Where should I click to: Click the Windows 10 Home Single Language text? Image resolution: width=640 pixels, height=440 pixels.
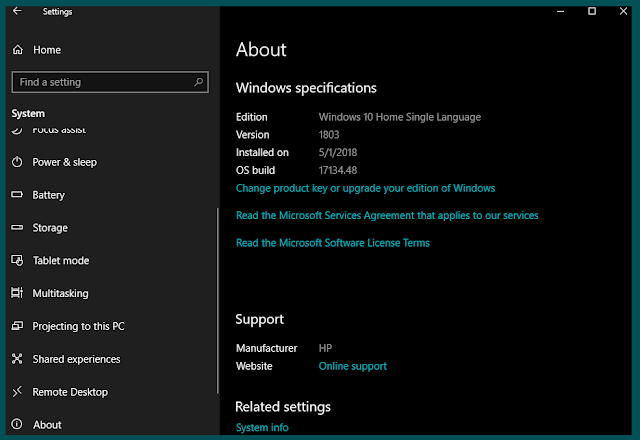tap(400, 117)
